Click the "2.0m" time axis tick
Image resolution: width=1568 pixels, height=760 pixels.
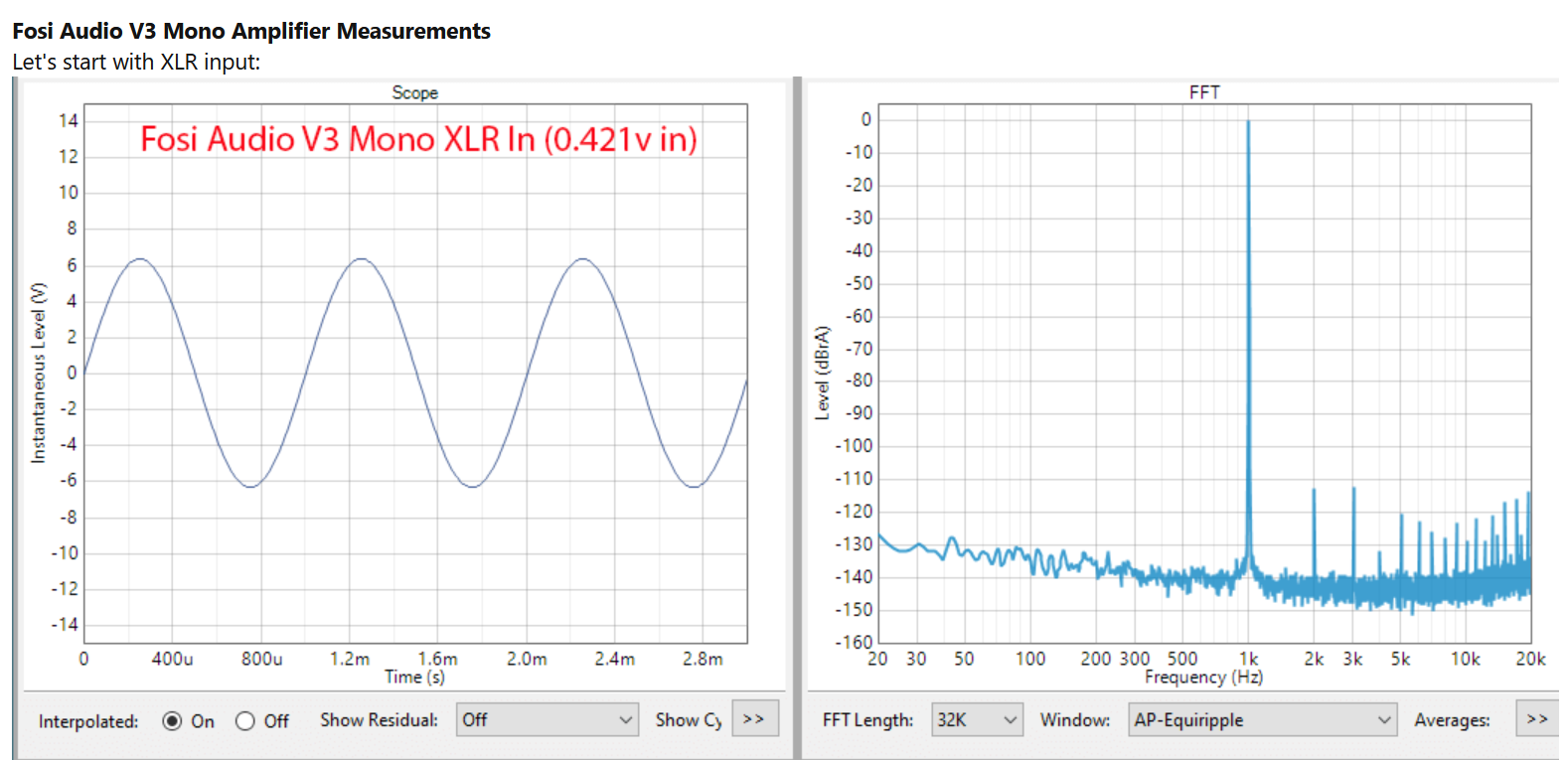point(527,659)
